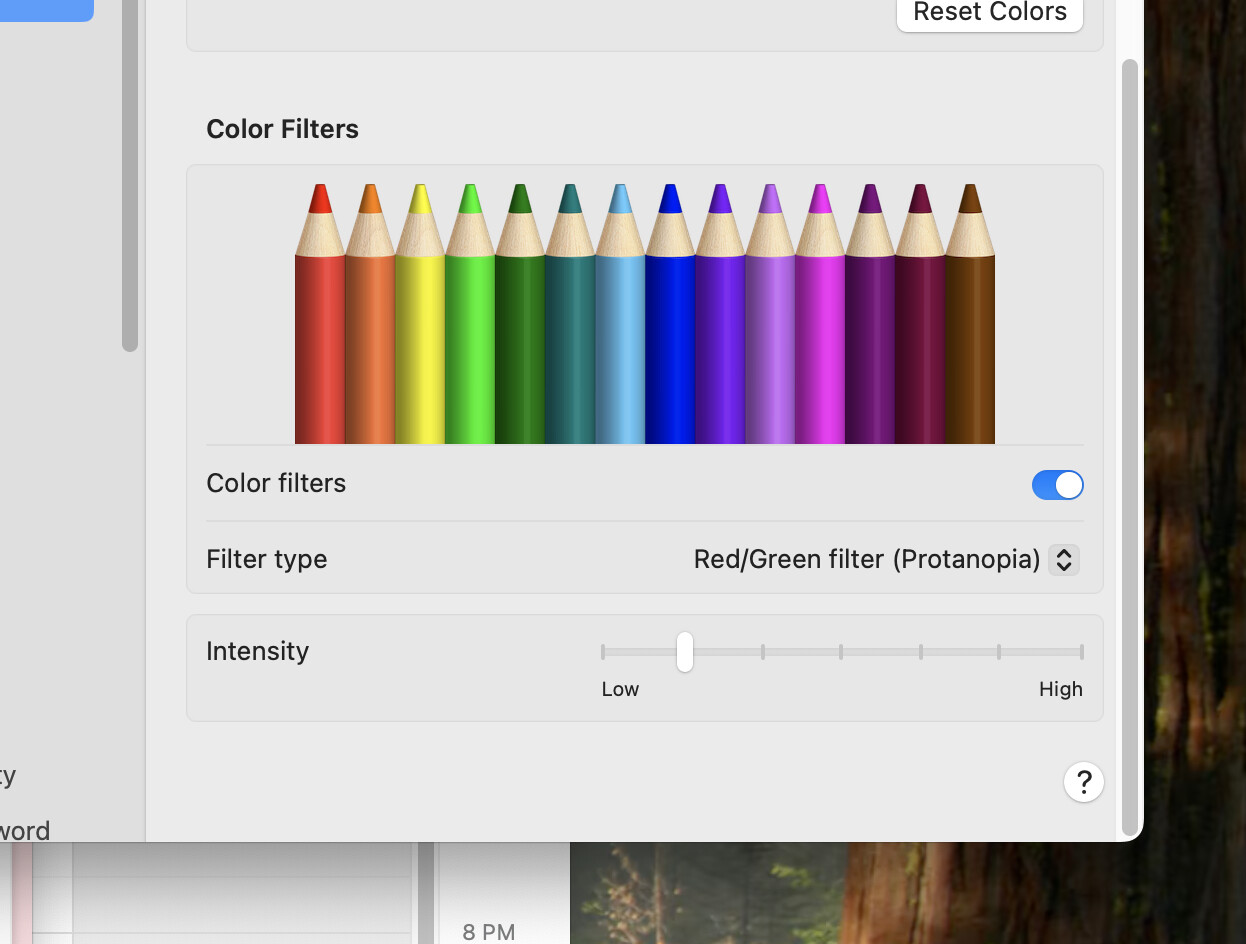Viewport: 1246px width, 944px height.
Task: Open the help question mark button
Action: tap(1083, 782)
